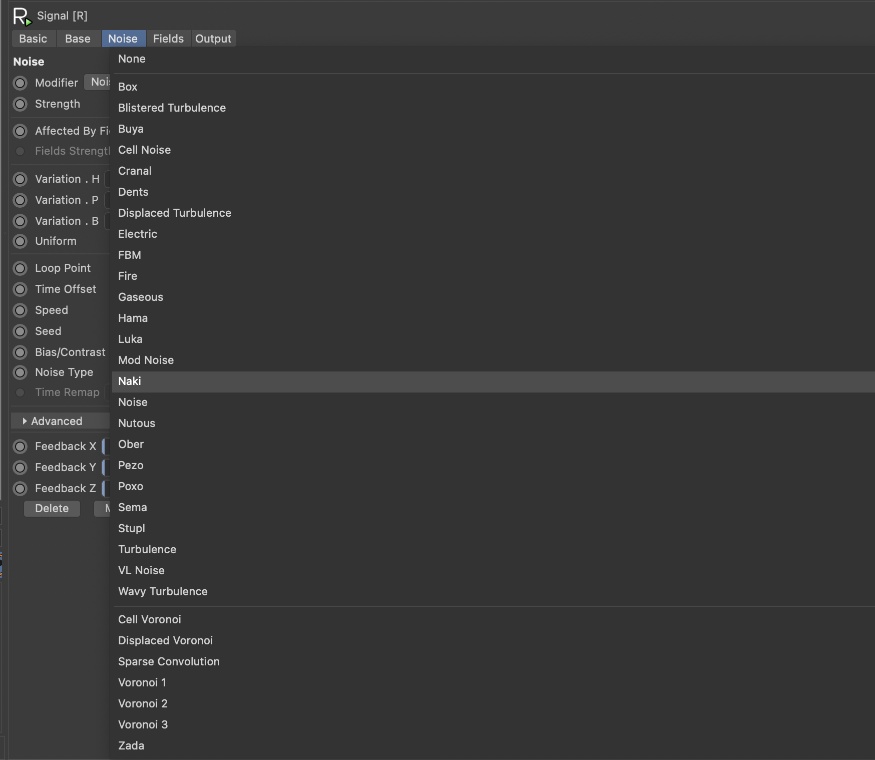Pick None at the top of the list
This screenshot has height=760, width=875.
(x=132, y=59)
